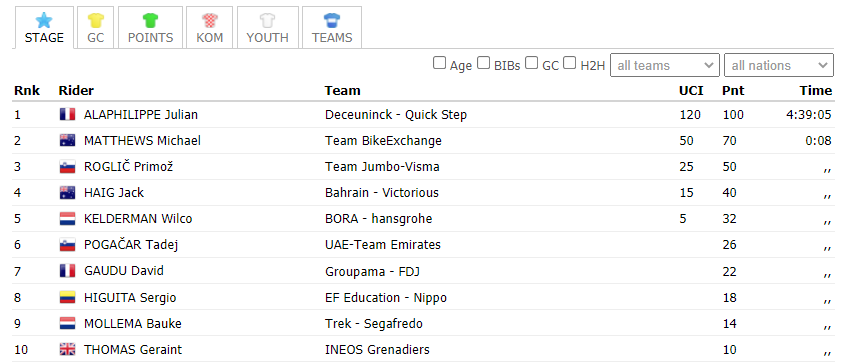Follow the Team Jumbo-Visma link
This screenshot has width=846, height=364.
pyautogui.click(x=382, y=167)
